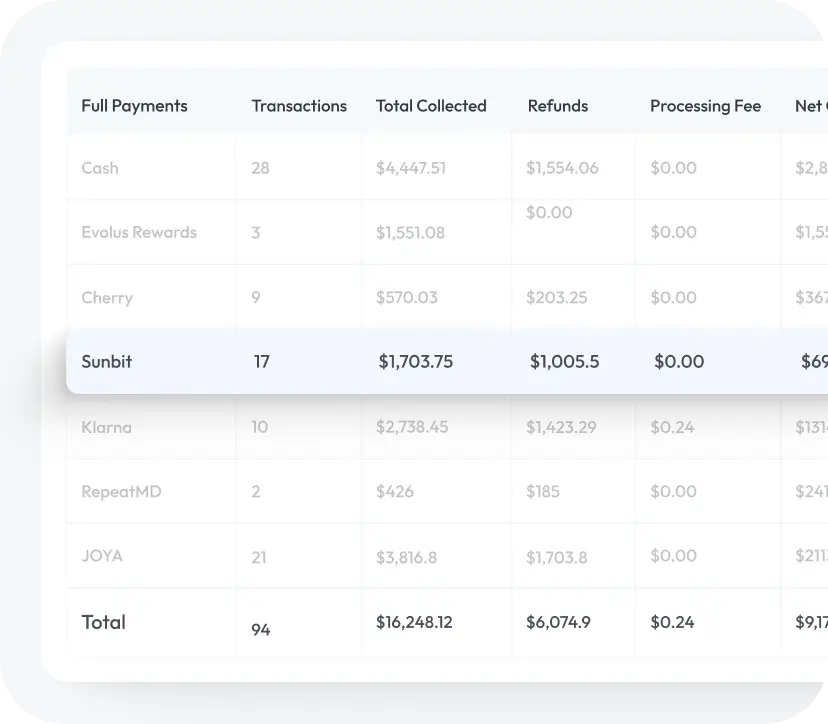
Task: Click the Total Collected column header
Action: [x=431, y=106]
